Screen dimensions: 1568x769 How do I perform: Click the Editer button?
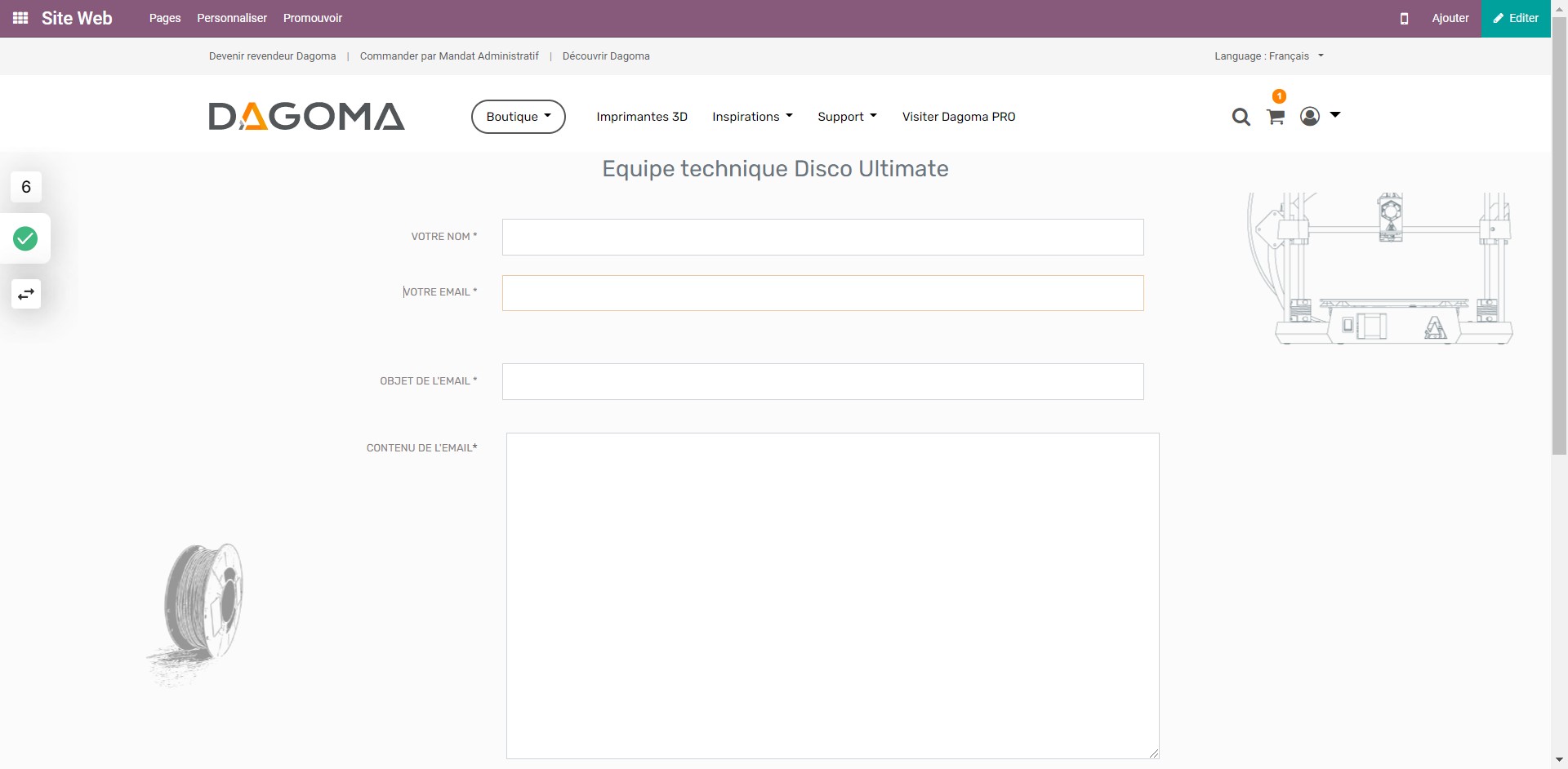(1516, 18)
